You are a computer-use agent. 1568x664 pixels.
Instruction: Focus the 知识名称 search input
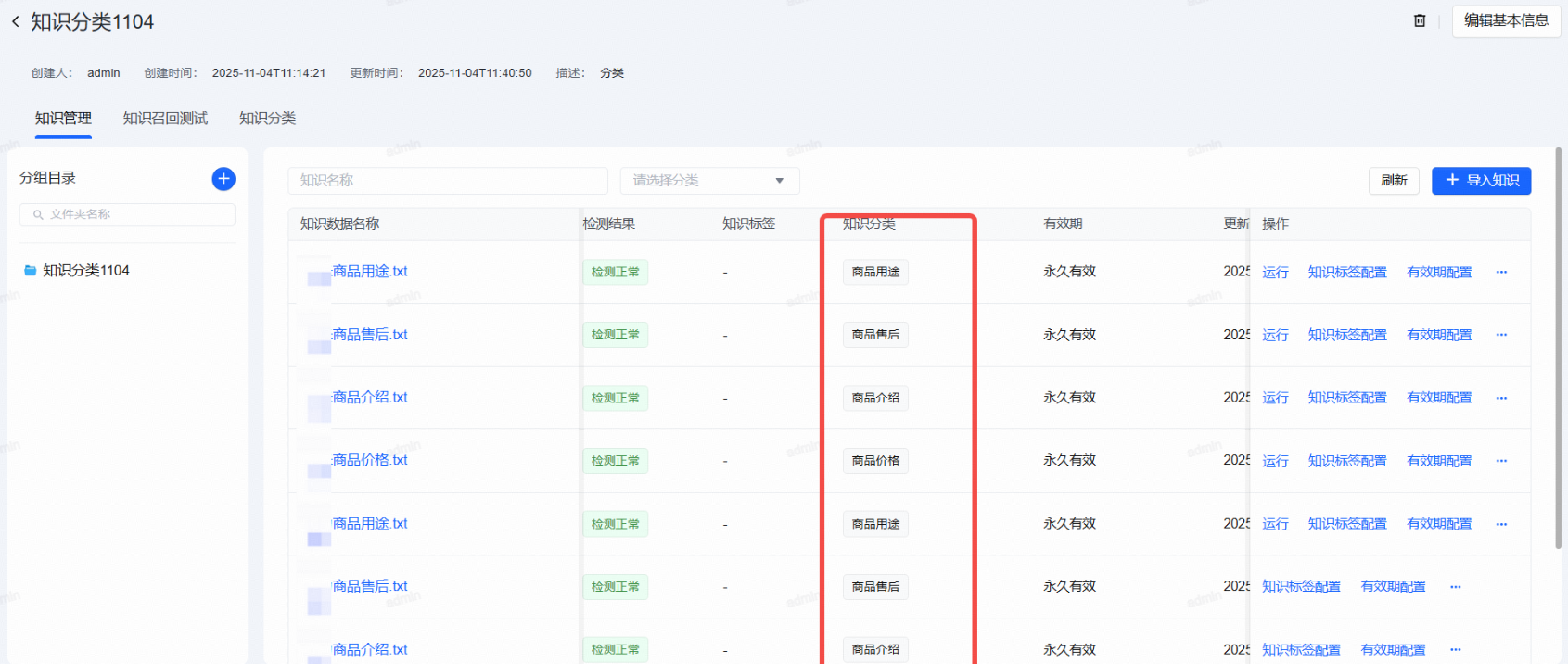(x=448, y=181)
